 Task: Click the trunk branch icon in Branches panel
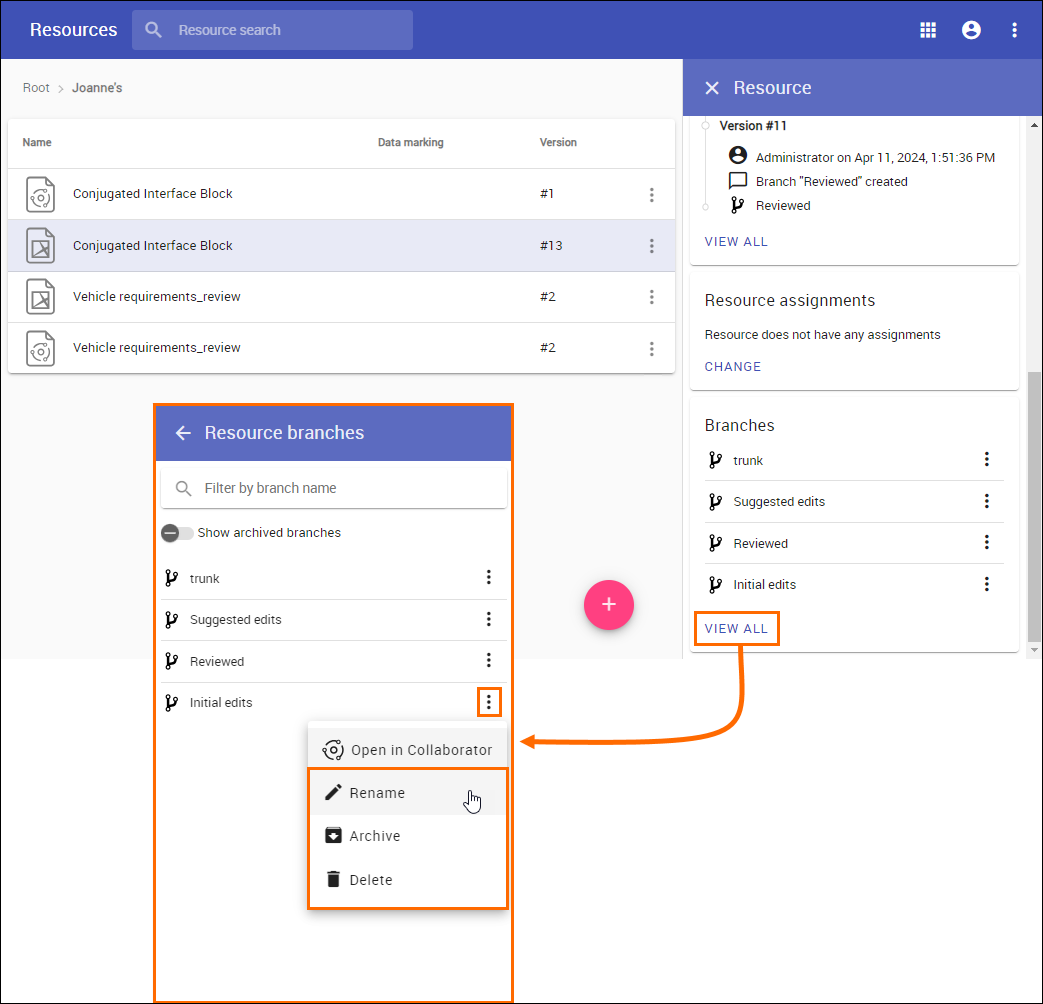715,460
